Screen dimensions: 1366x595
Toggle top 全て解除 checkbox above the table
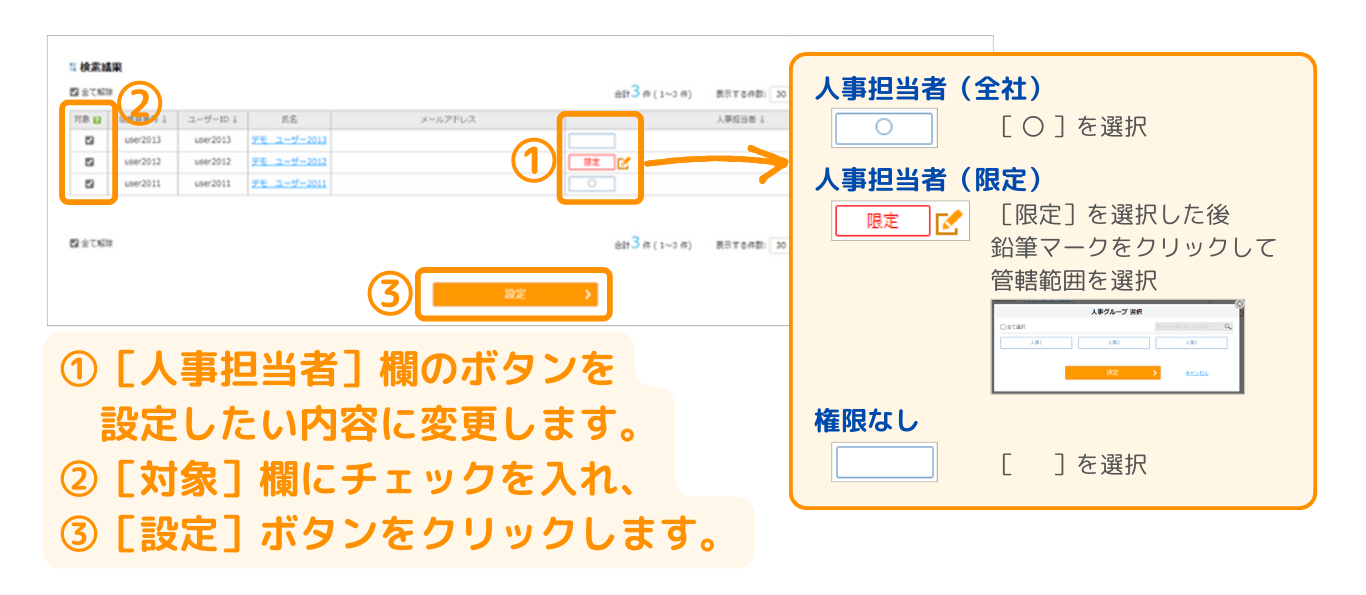coord(74,92)
